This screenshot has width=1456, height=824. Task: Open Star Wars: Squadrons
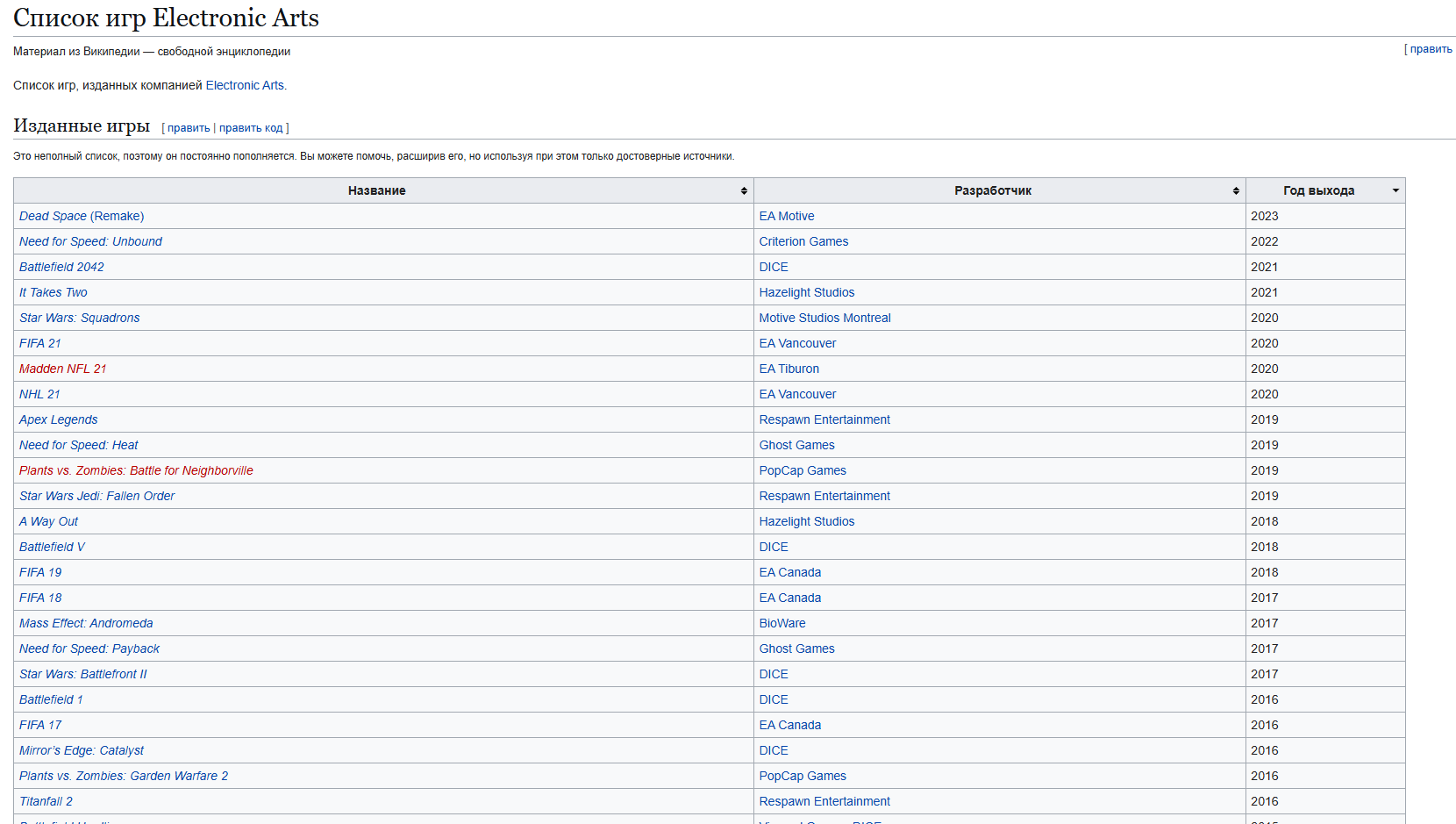(80, 318)
